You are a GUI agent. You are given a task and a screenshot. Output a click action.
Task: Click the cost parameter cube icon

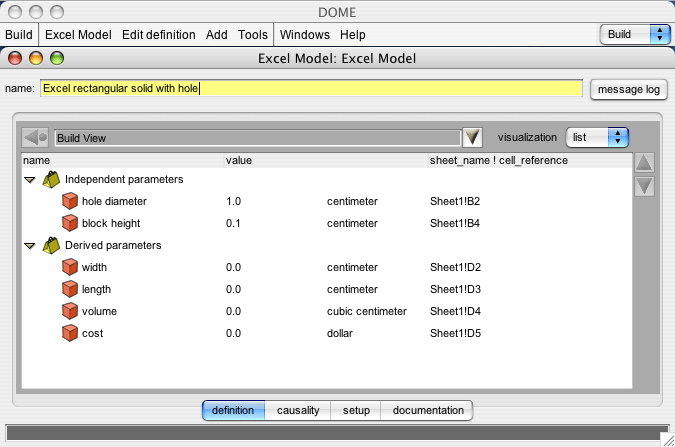pyautogui.click(x=70, y=333)
